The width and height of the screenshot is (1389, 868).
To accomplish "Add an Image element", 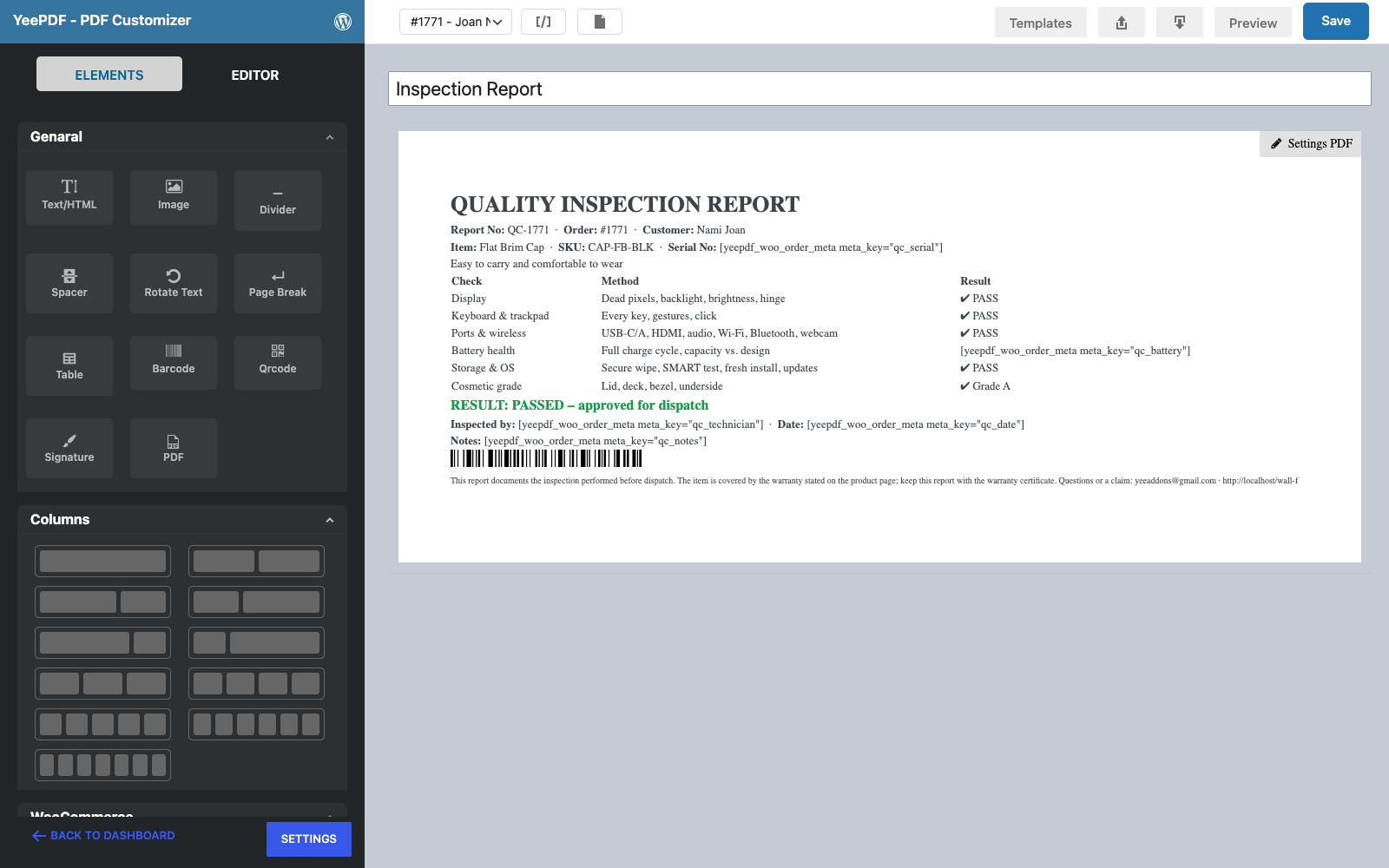I will pos(174,198).
